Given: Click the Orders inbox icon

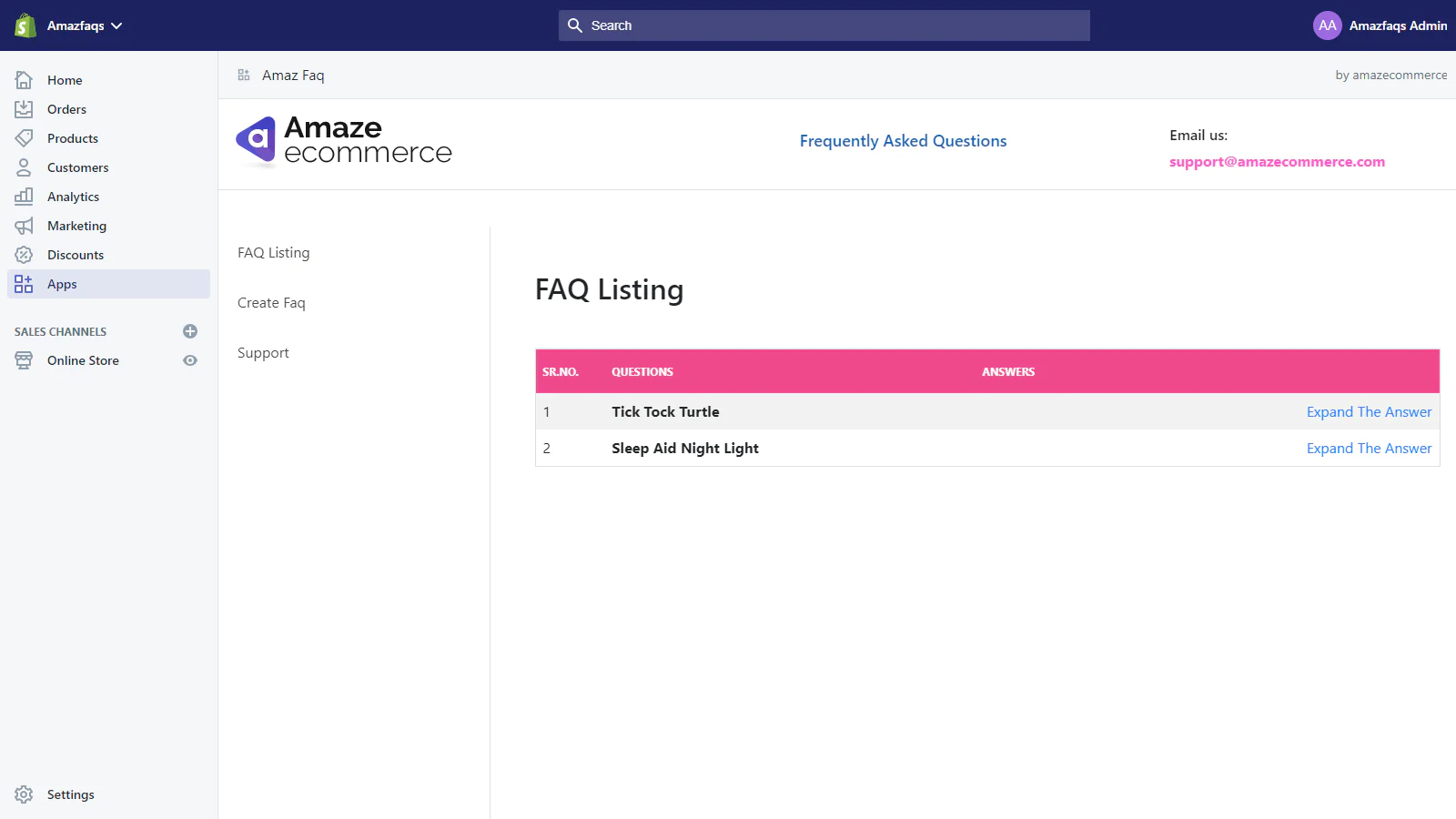Looking at the screenshot, I should click(x=24, y=109).
